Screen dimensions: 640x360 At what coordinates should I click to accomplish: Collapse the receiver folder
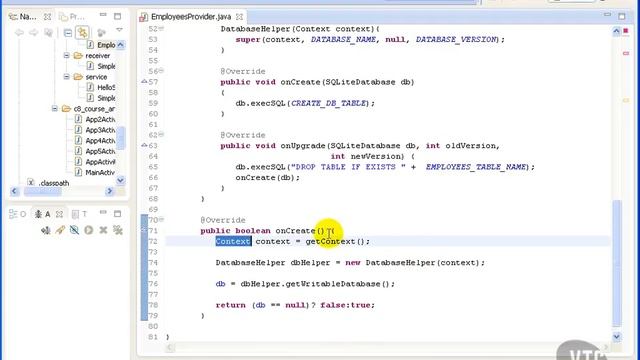click(x=67, y=56)
